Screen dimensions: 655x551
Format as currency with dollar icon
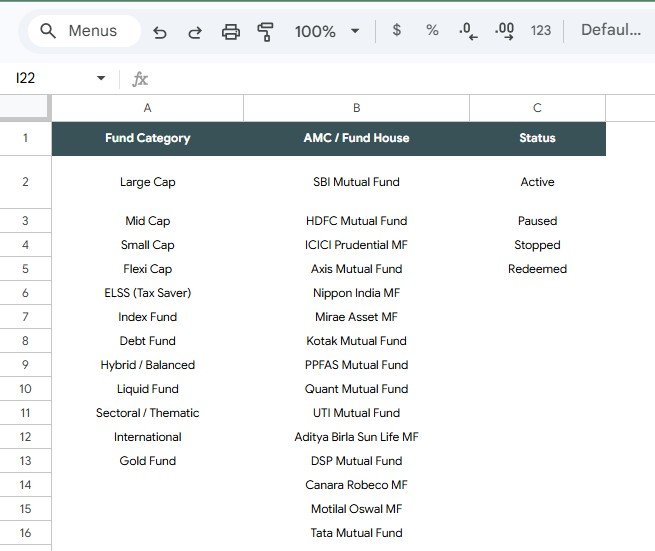point(396,30)
